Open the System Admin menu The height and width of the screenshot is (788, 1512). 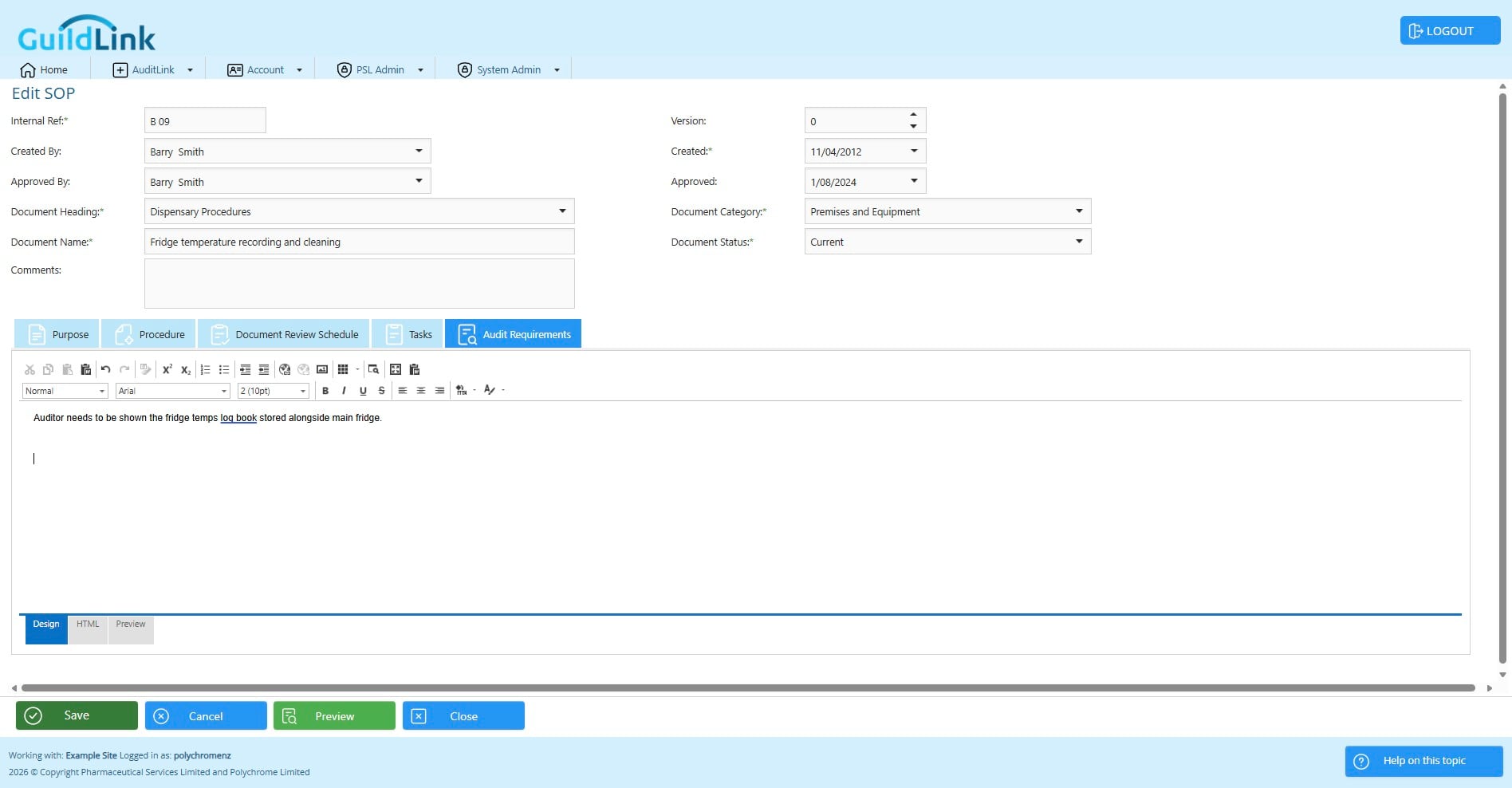click(x=508, y=70)
